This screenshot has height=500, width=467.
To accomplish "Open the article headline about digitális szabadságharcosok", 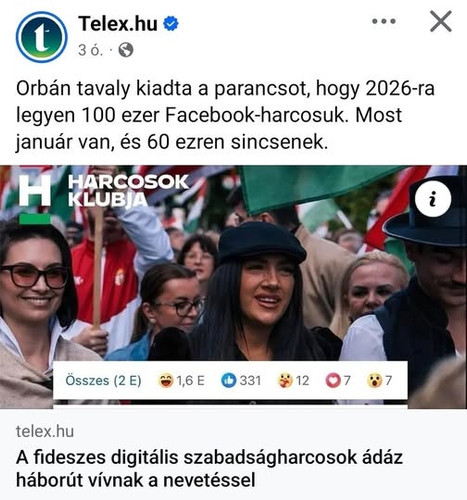I will tap(209, 469).
